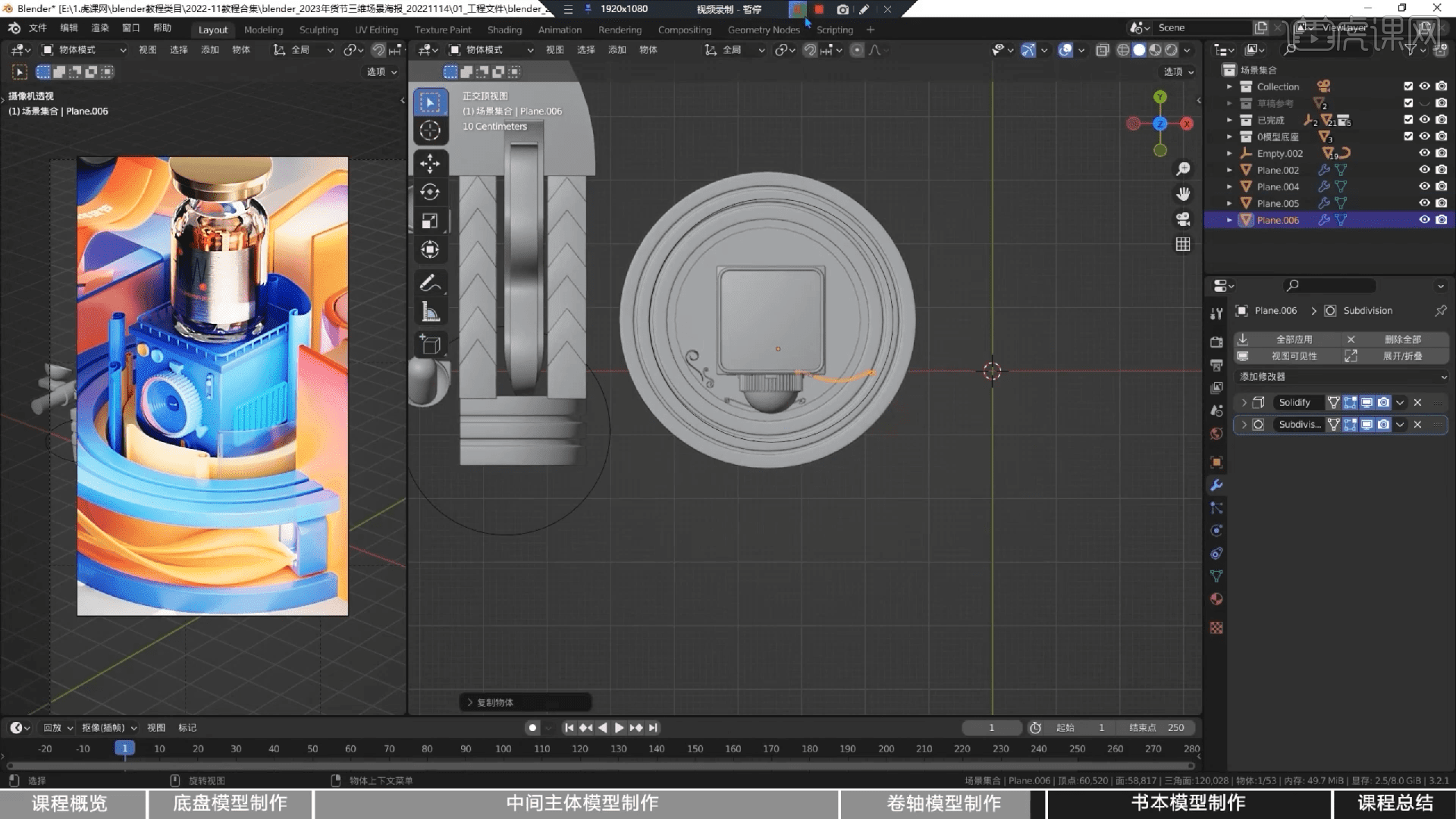
Task: Click the Blender logo menu icon
Action: click(x=14, y=28)
